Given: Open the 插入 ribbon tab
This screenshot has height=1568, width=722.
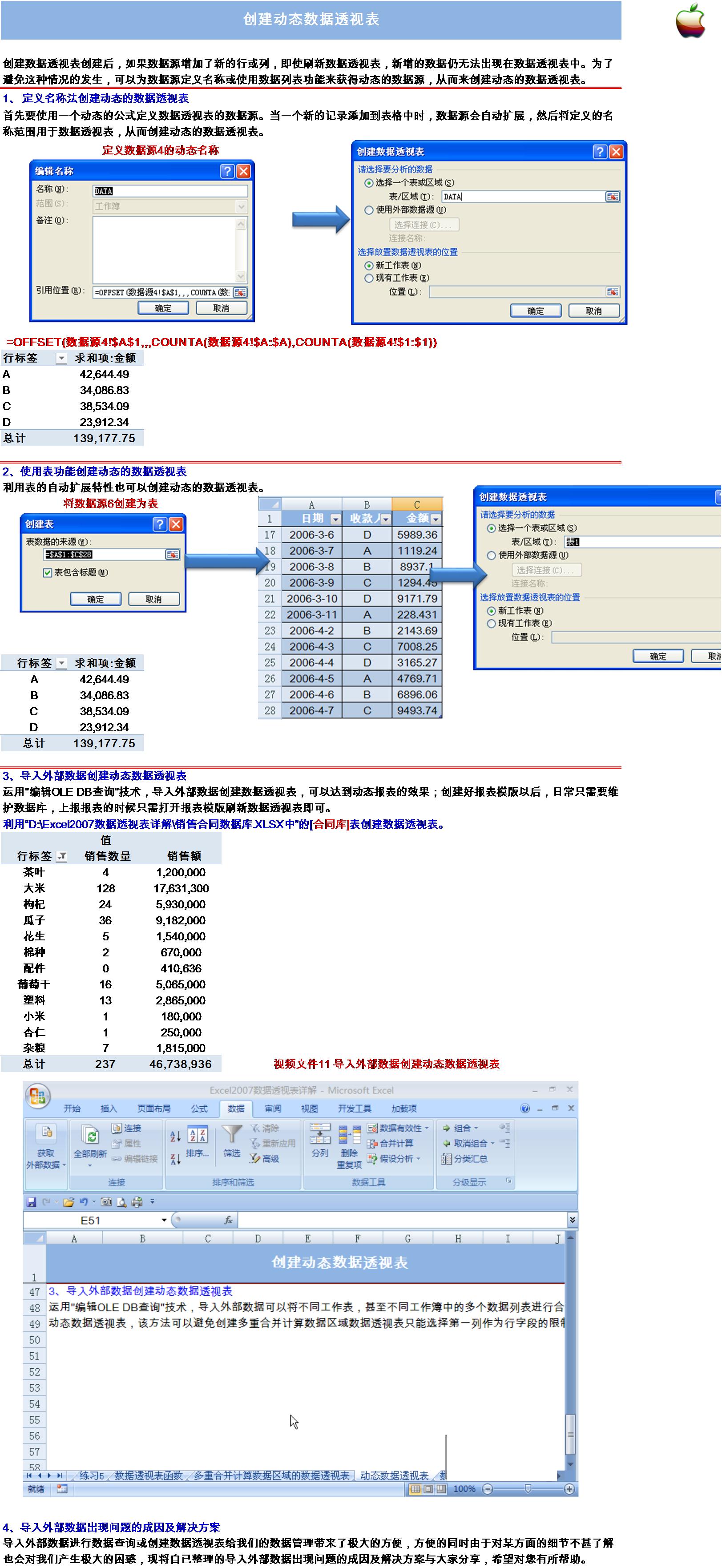Looking at the screenshot, I should pyautogui.click(x=109, y=1108).
